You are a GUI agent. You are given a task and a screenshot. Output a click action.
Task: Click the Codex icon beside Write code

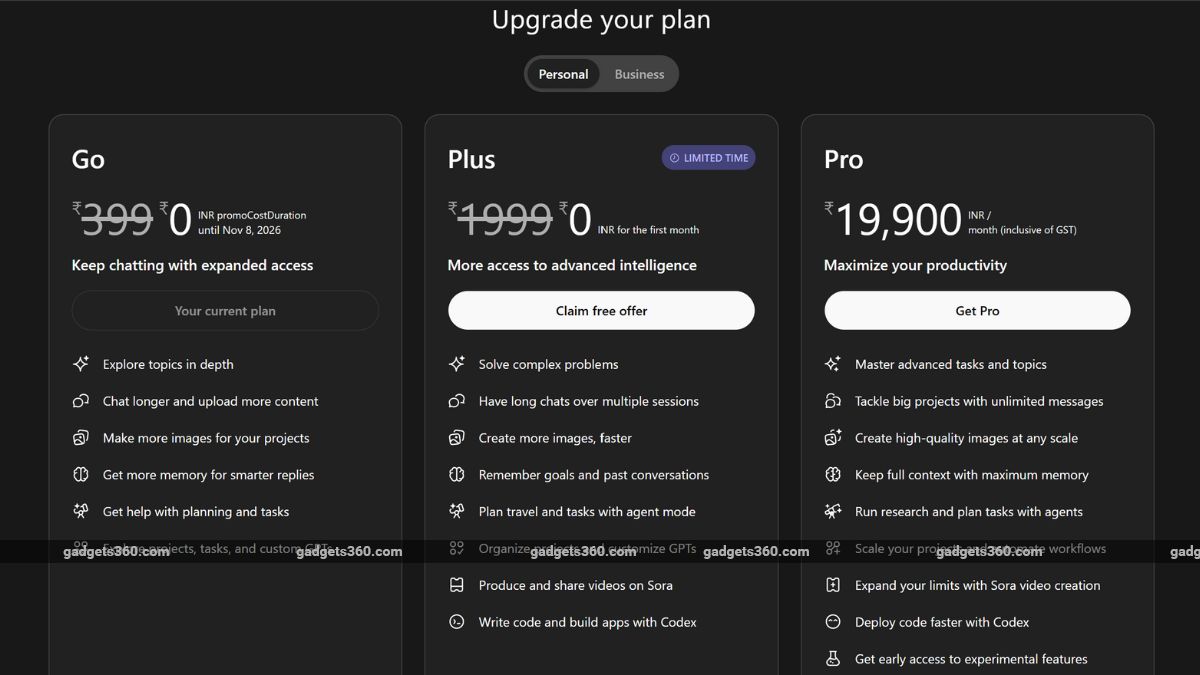(x=457, y=622)
